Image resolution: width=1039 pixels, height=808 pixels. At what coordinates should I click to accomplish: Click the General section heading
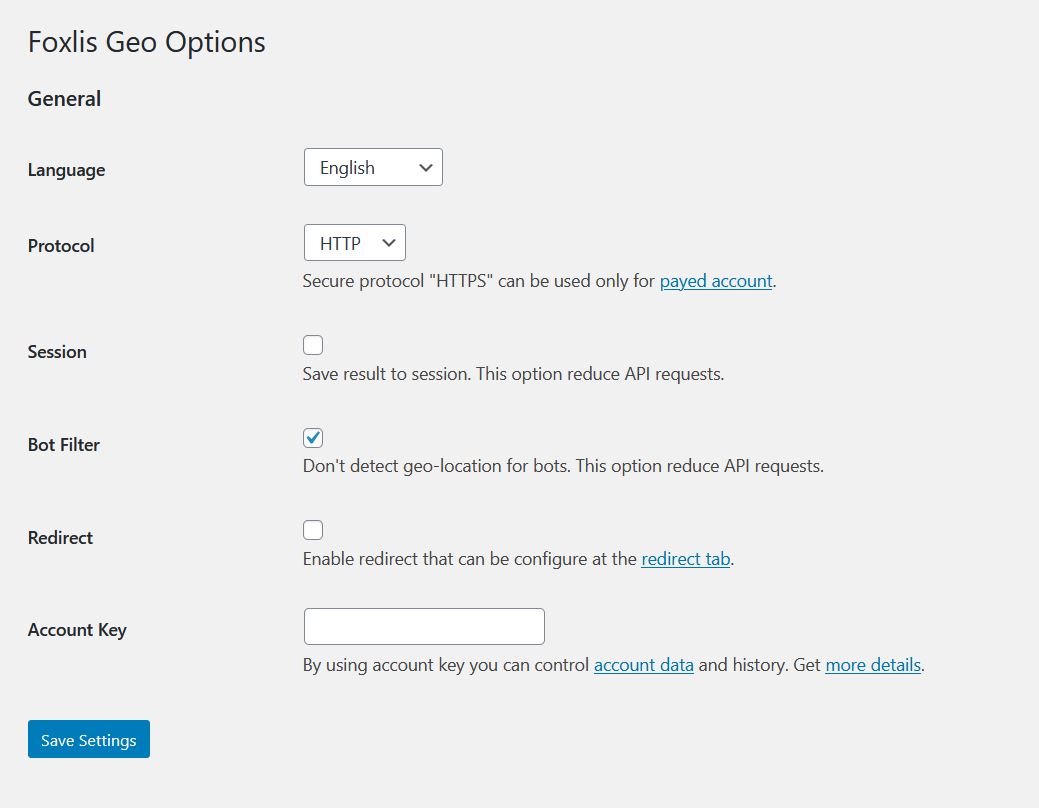tap(64, 99)
